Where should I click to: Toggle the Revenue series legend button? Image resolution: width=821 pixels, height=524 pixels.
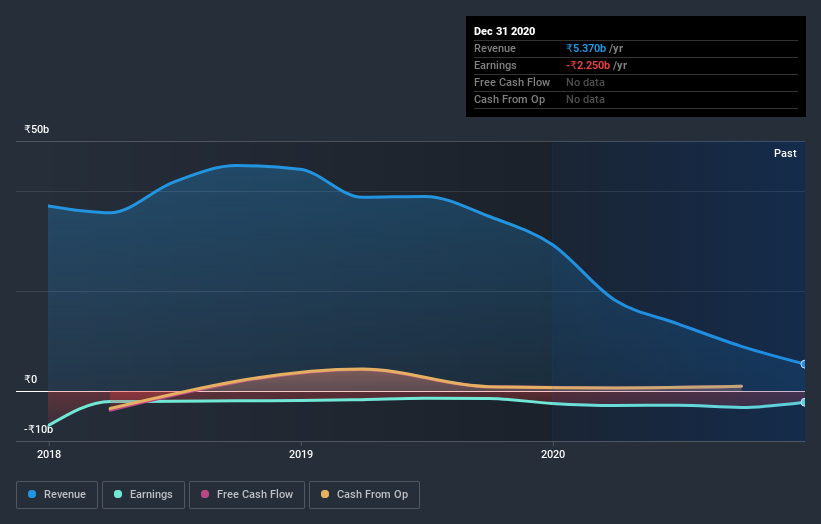click(x=57, y=495)
